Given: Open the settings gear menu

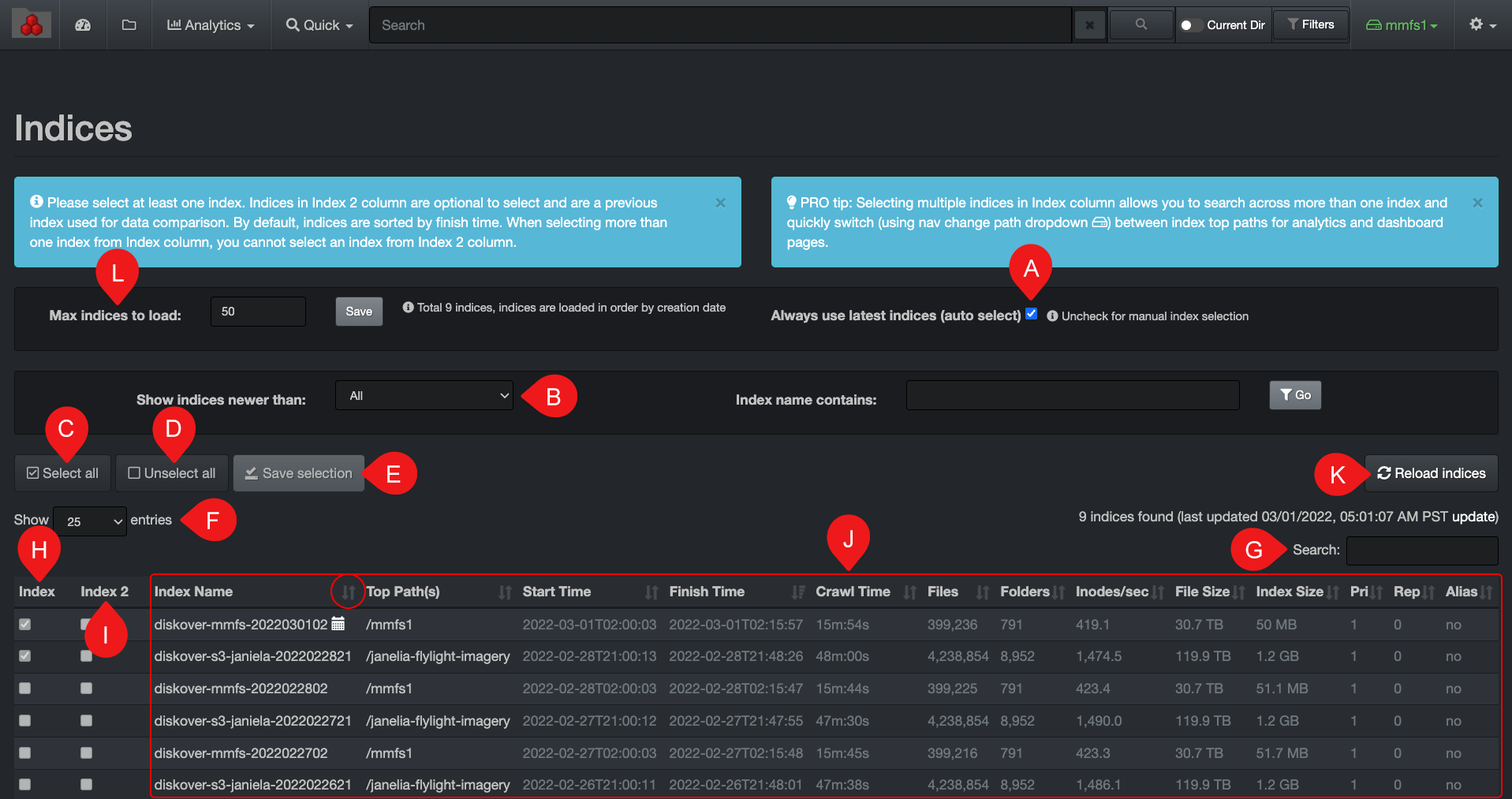Looking at the screenshot, I should (1481, 25).
